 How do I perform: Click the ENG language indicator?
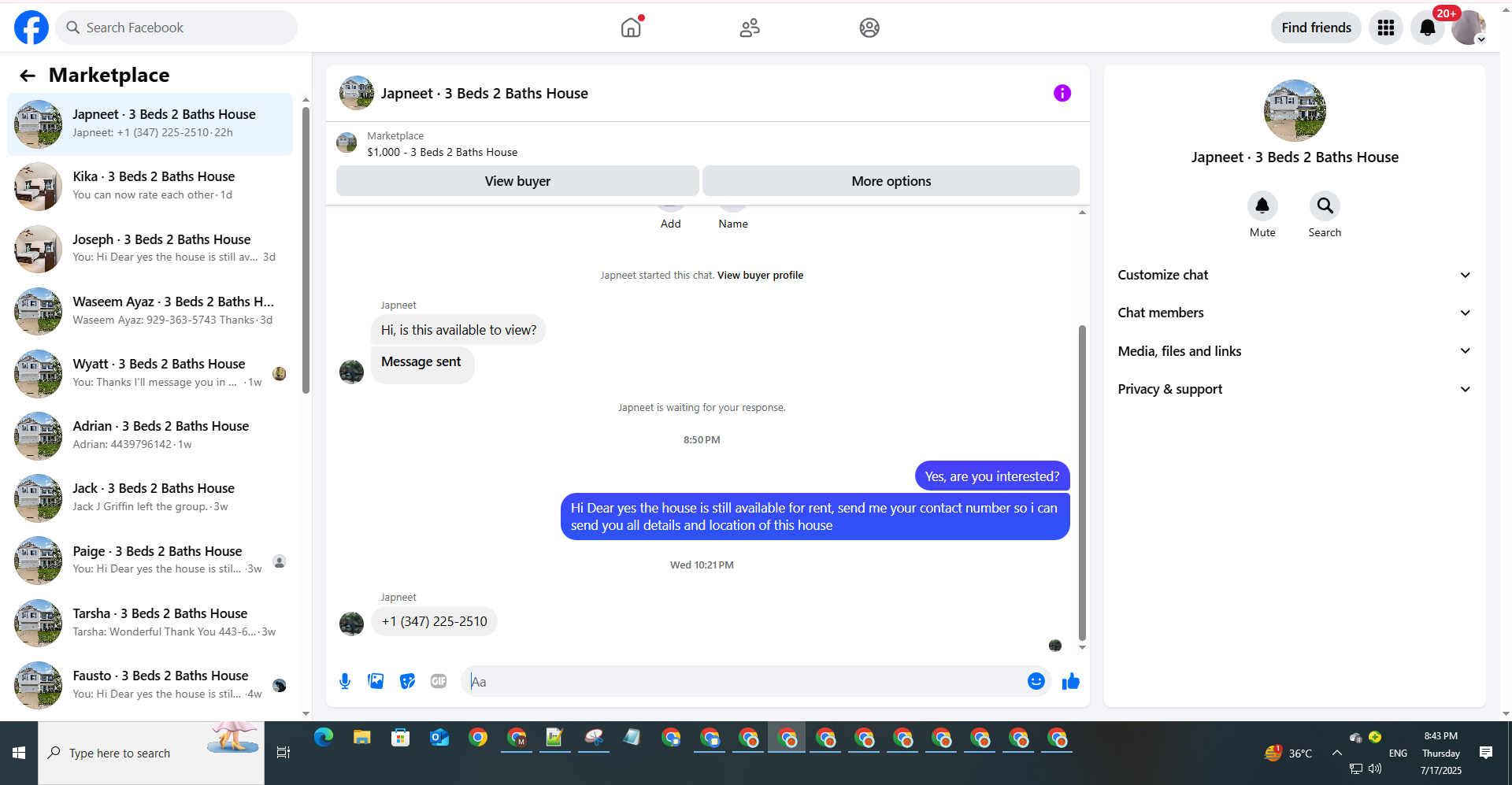point(1398,753)
